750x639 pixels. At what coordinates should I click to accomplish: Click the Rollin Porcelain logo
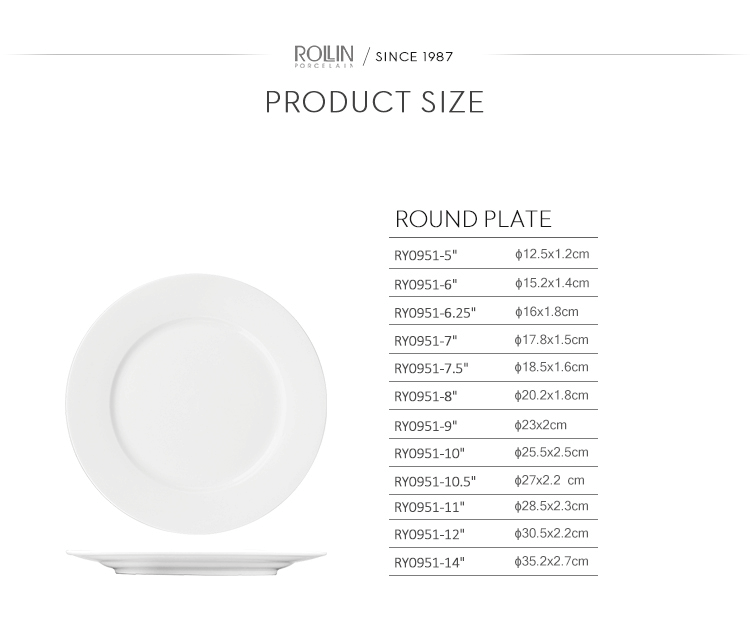[325, 56]
